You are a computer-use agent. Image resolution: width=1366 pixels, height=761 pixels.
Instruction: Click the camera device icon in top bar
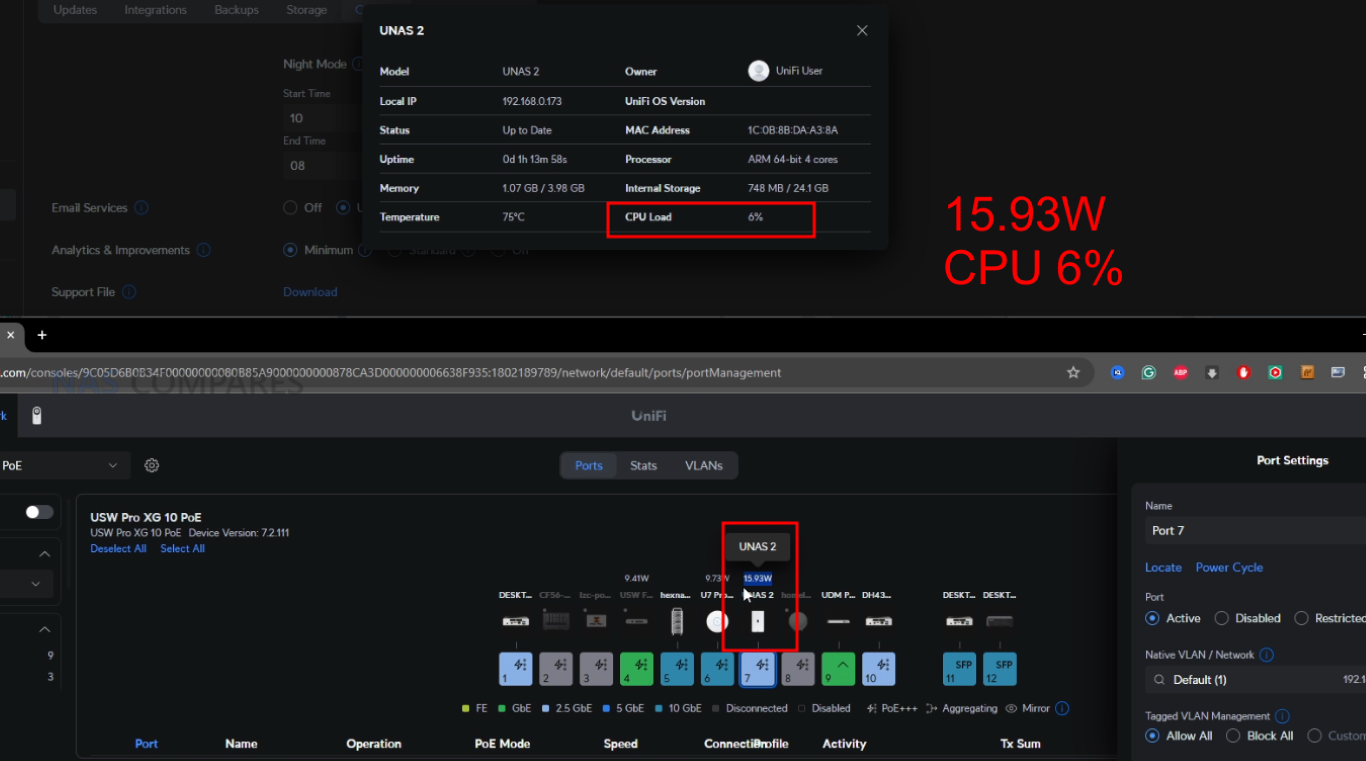tap(37, 416)
